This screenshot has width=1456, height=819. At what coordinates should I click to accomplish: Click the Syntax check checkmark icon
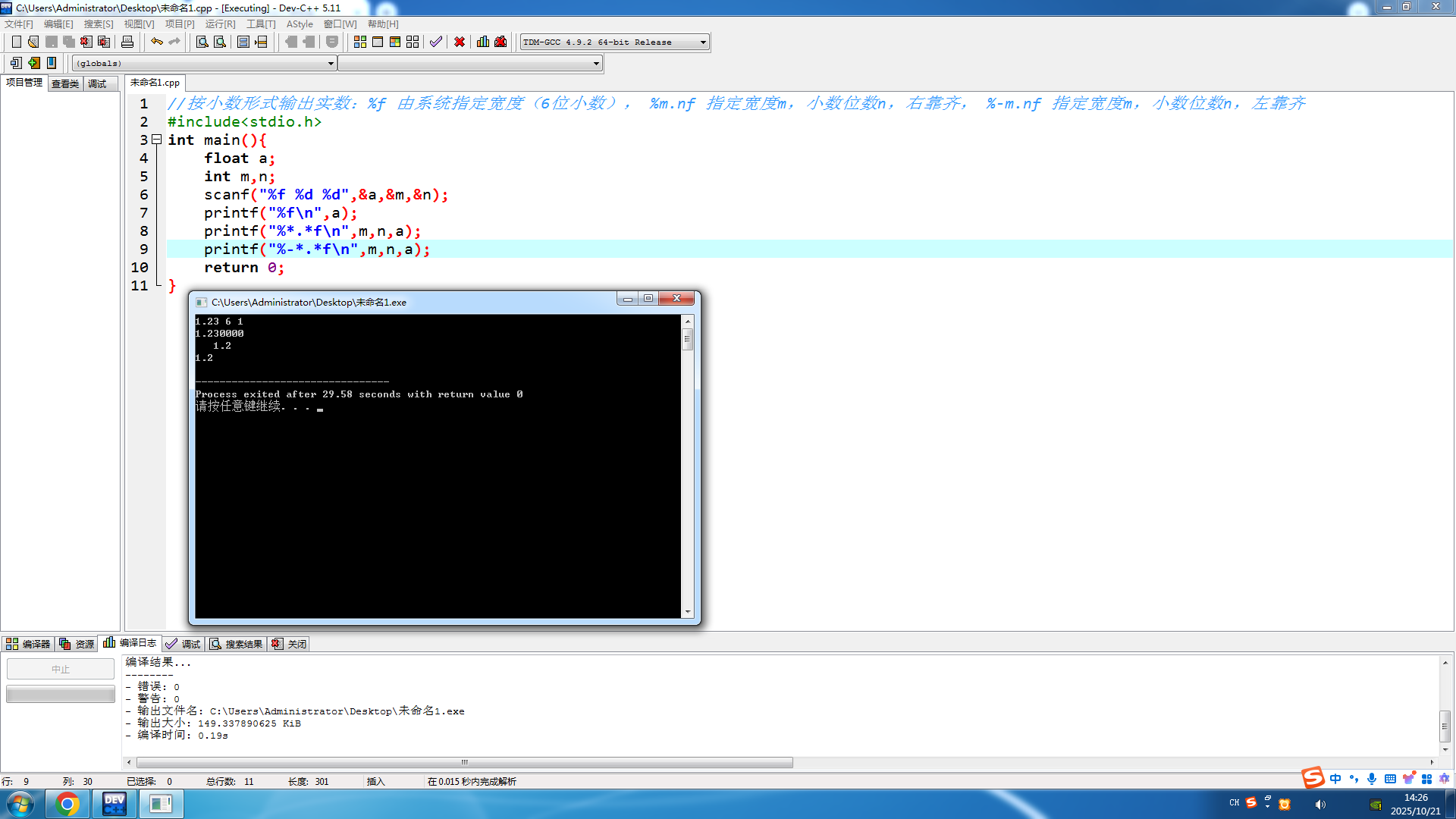[x=435, y=42]
